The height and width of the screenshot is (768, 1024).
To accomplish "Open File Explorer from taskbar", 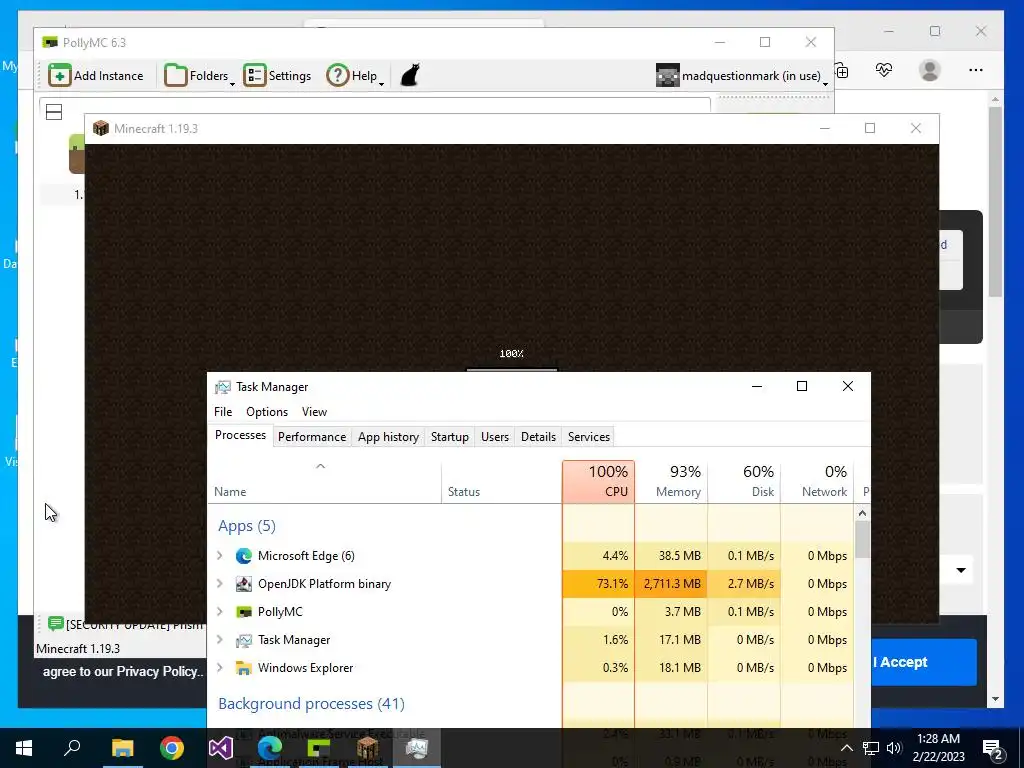I will (x=122, y=748).
